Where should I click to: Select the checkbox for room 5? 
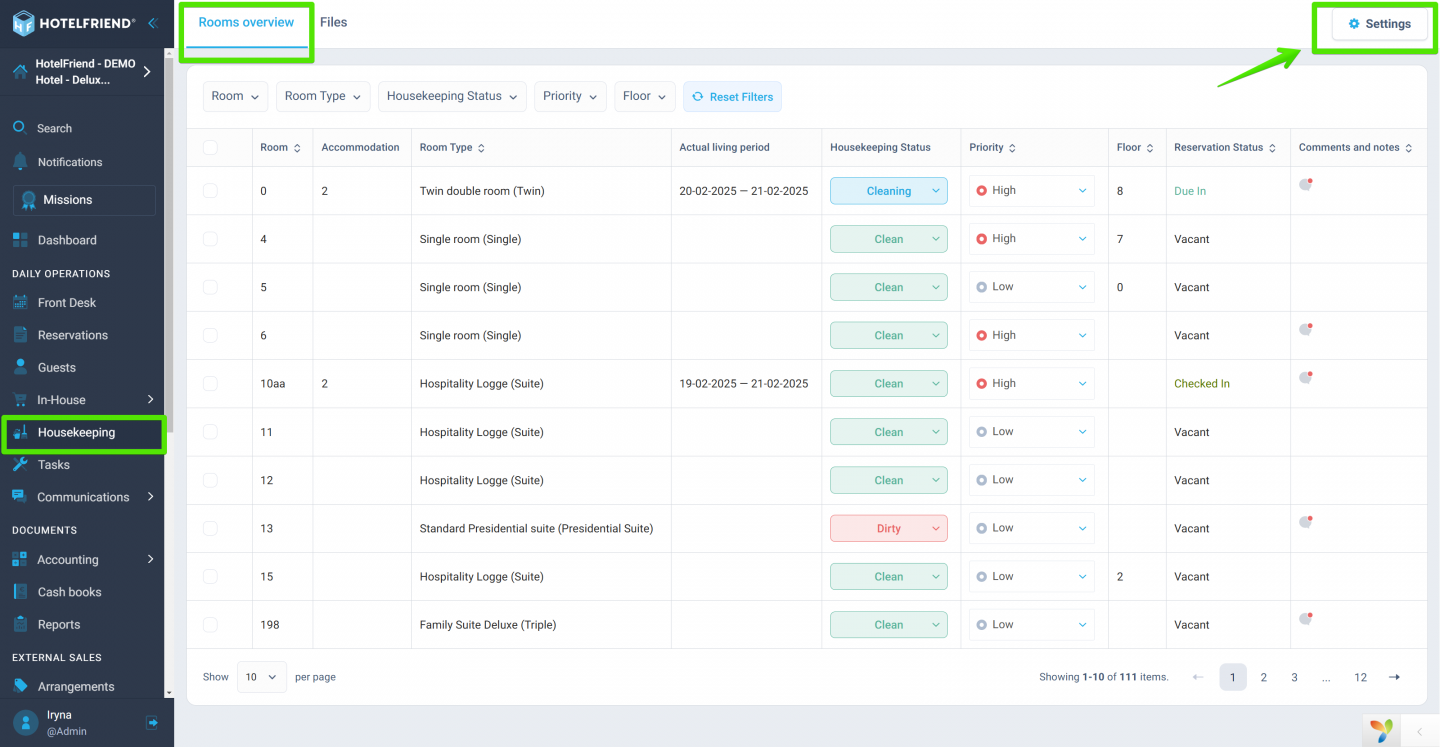point(210,287)
